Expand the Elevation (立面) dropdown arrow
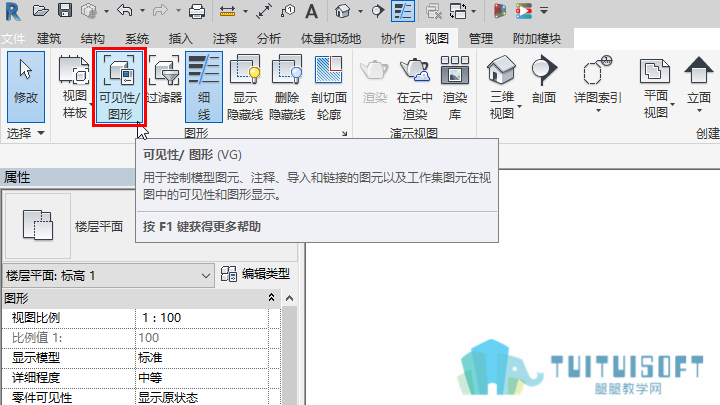Image resolution: width=720 pixels, height=405 pixels. tap(699, 111)
